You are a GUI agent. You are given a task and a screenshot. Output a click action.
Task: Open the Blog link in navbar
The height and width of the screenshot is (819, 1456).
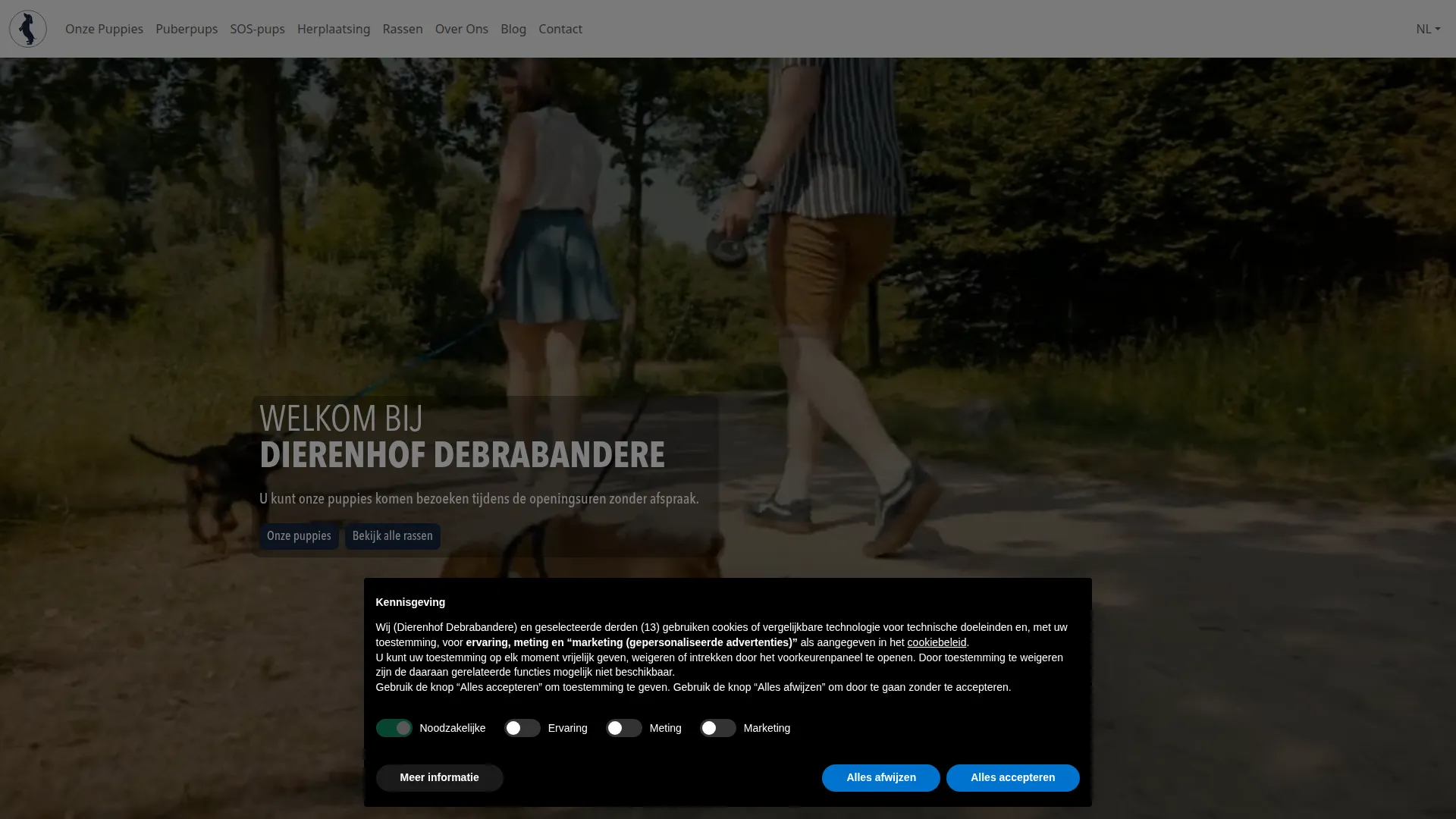pyautogui.click(x=513, y=29)
